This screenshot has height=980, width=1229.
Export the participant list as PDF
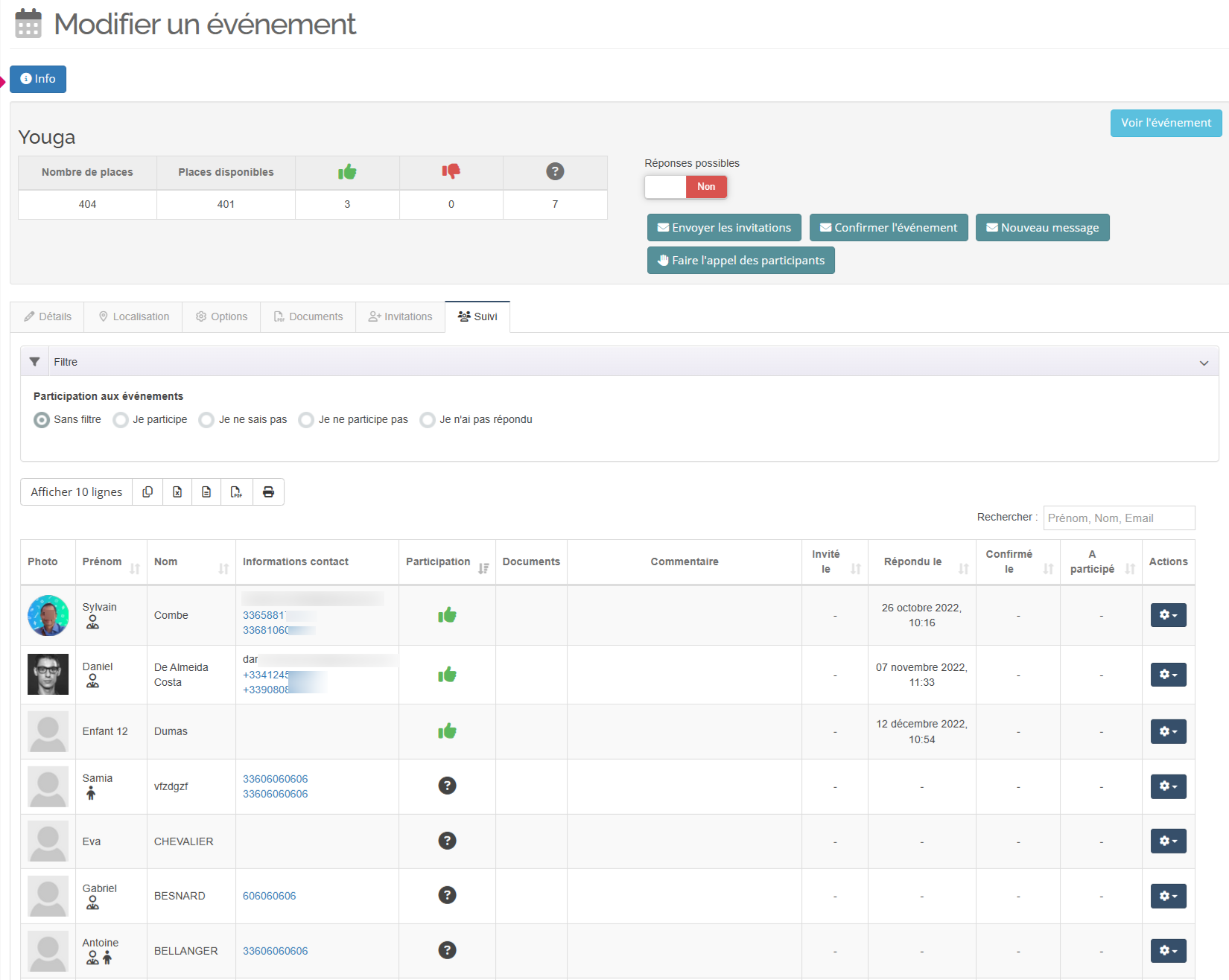coord(236,492)
